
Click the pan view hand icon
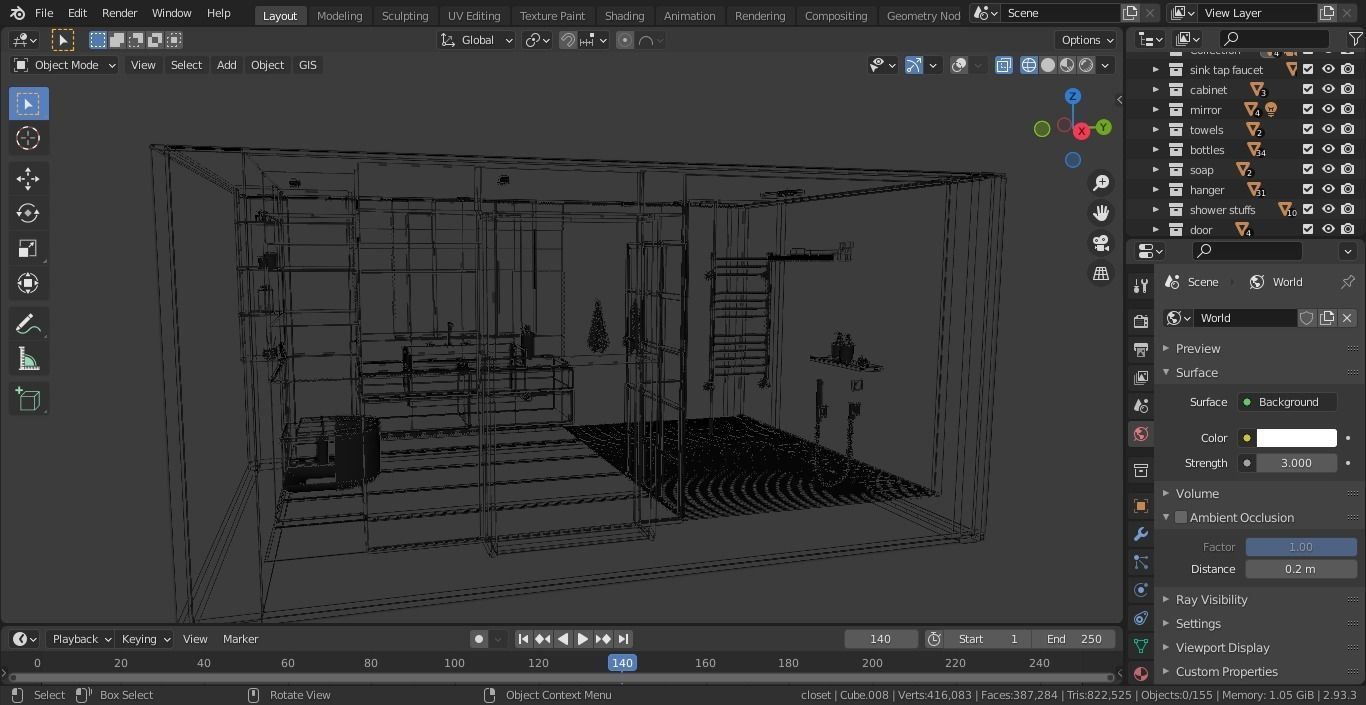tap(1101, 213)
